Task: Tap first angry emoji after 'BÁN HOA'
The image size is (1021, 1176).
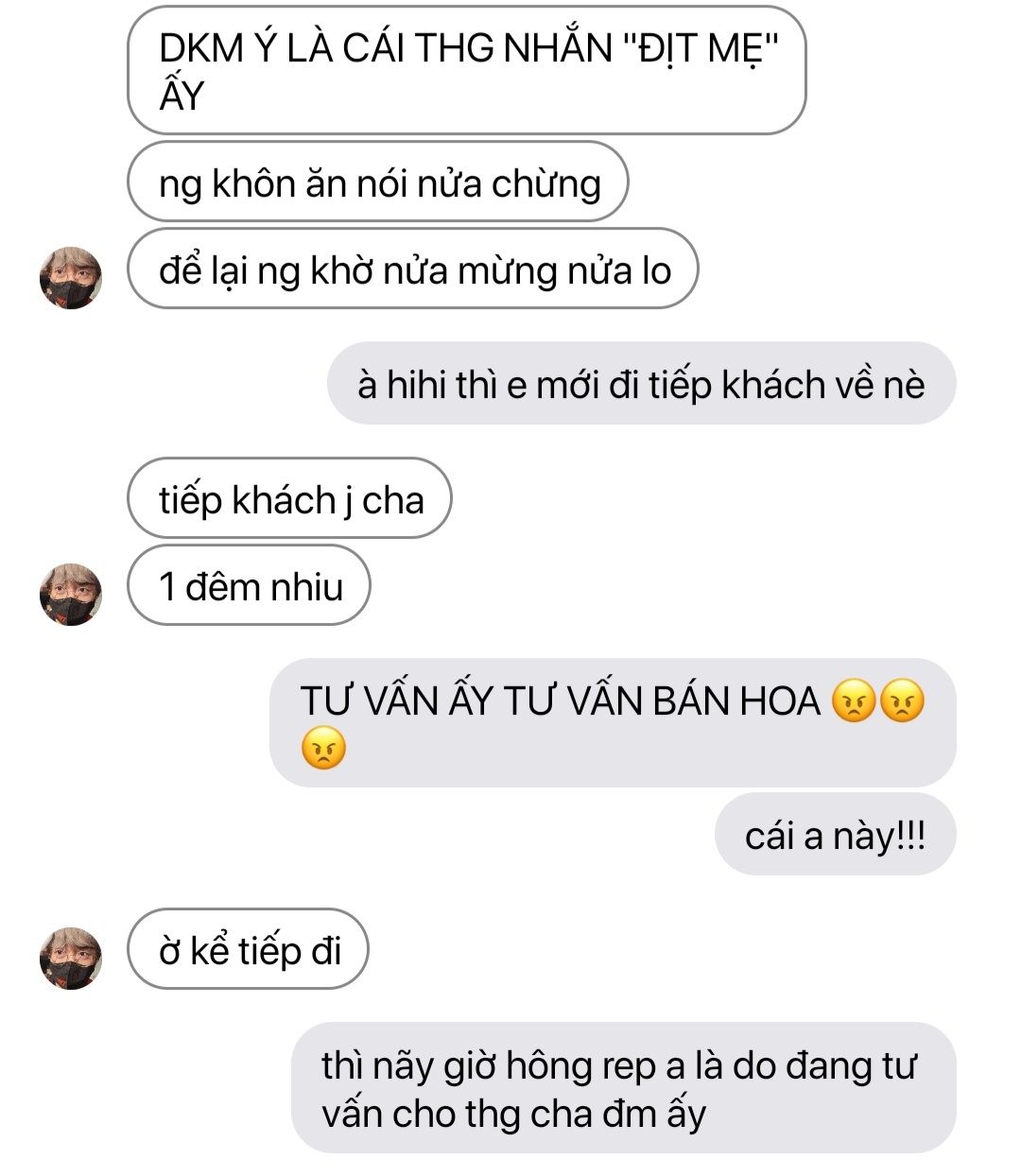Action: (x=854, y=701)
